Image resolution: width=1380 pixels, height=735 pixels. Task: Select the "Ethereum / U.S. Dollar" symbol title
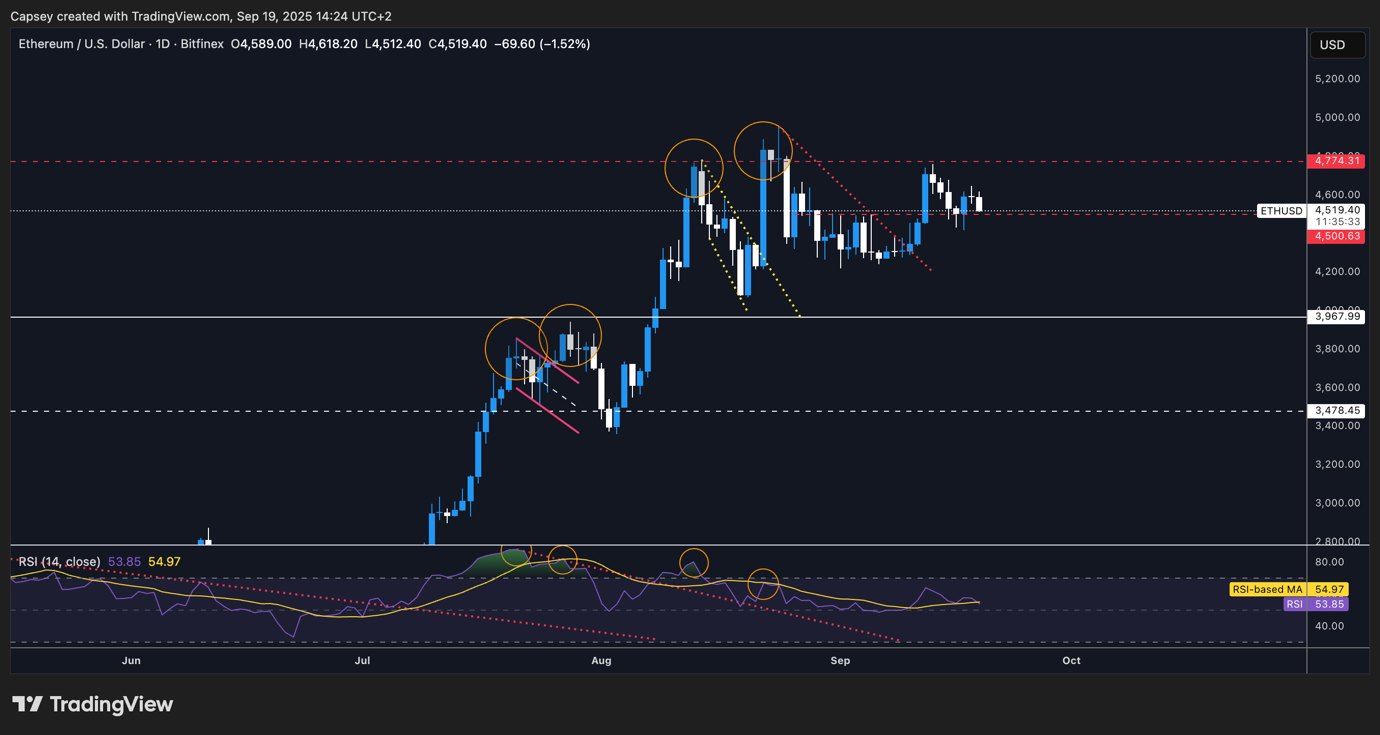[x=81, y=43]
